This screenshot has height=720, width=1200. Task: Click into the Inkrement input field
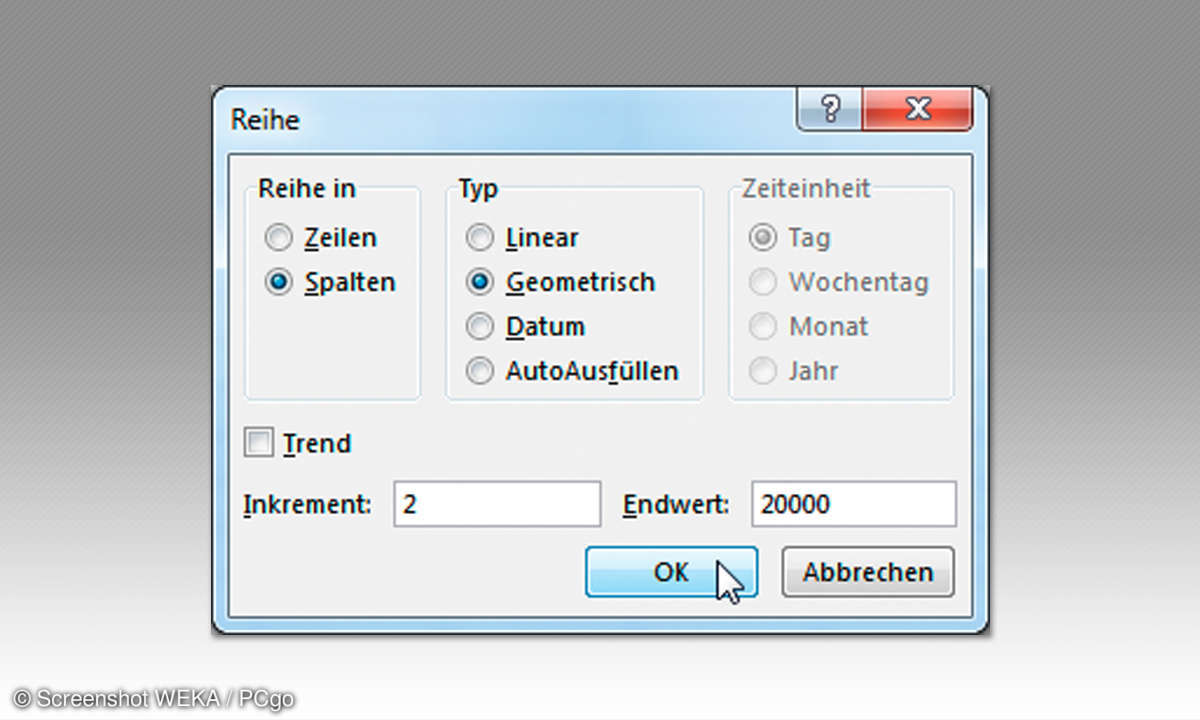point(497,504)
